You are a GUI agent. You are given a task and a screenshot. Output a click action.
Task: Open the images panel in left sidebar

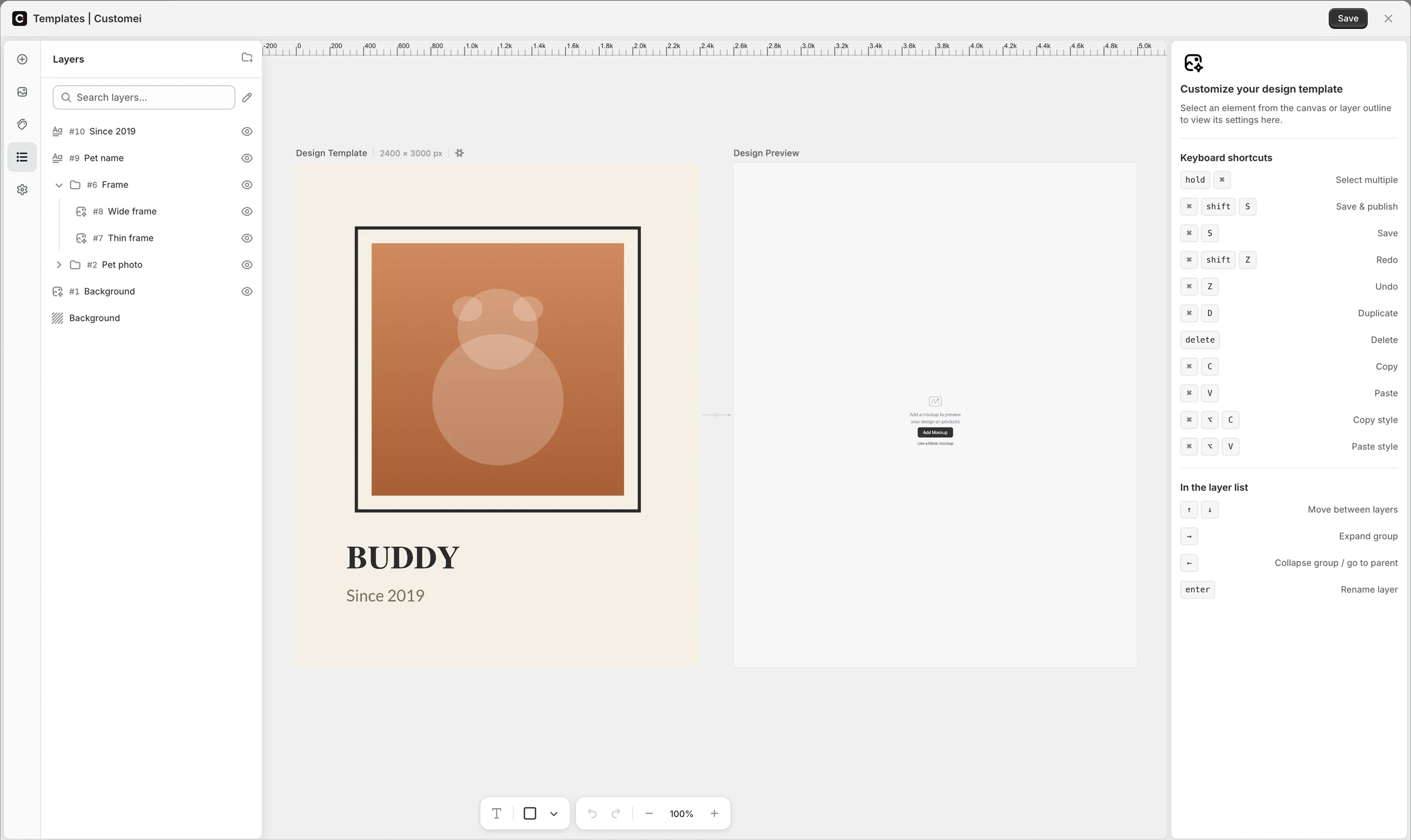(x=22, y=92)
